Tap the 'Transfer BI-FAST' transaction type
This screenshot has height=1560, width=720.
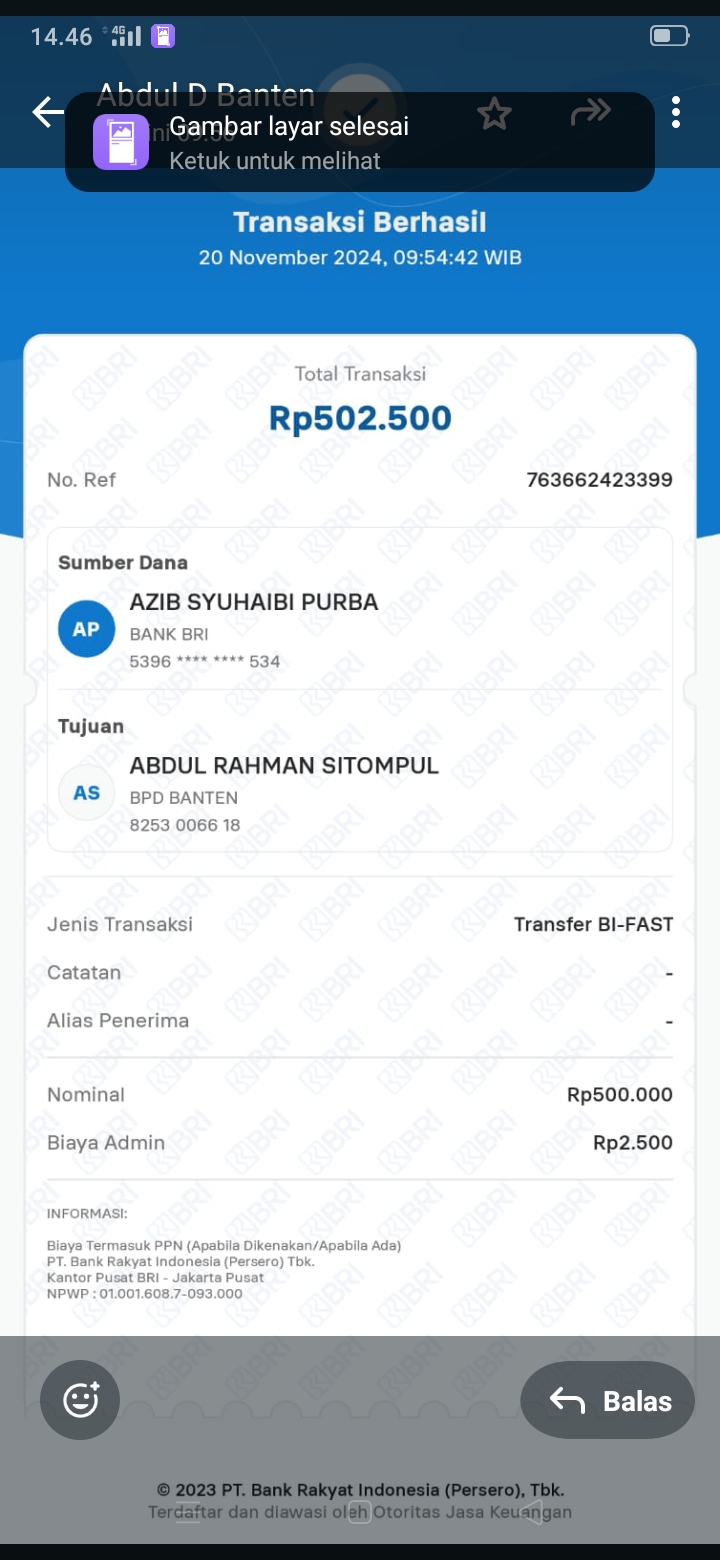coord(593,924)
